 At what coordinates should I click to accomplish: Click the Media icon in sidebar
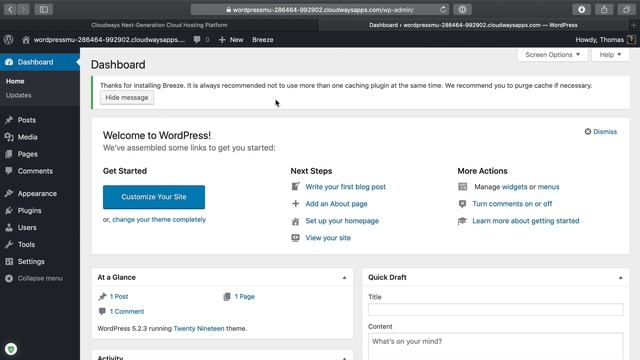9,137
